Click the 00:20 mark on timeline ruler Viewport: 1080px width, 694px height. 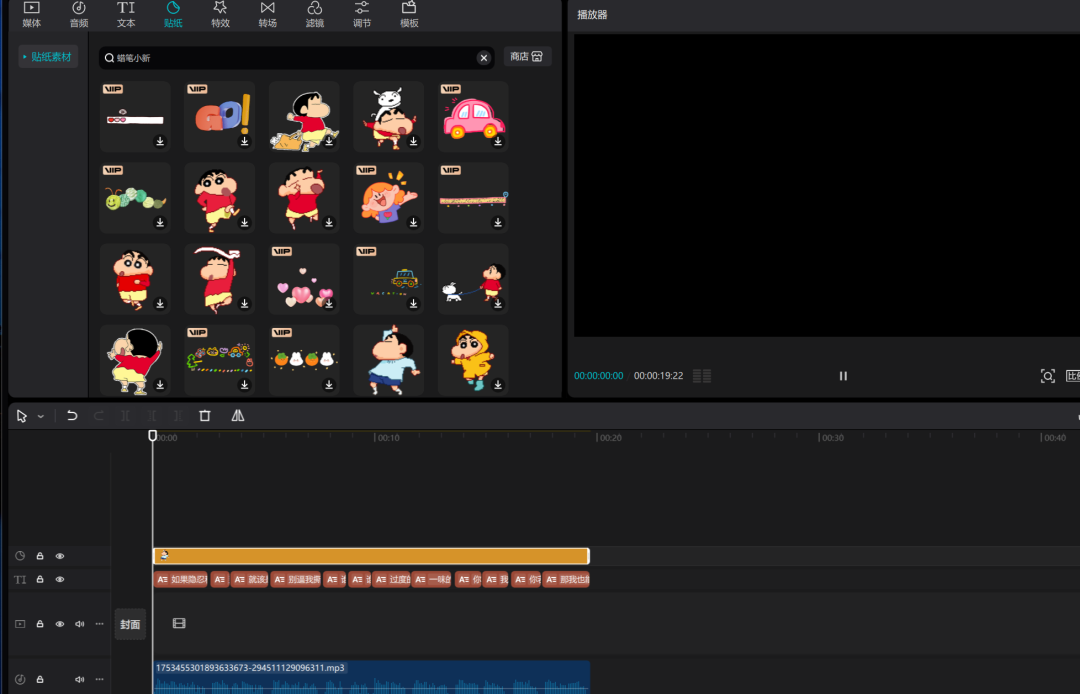(610, 438)
